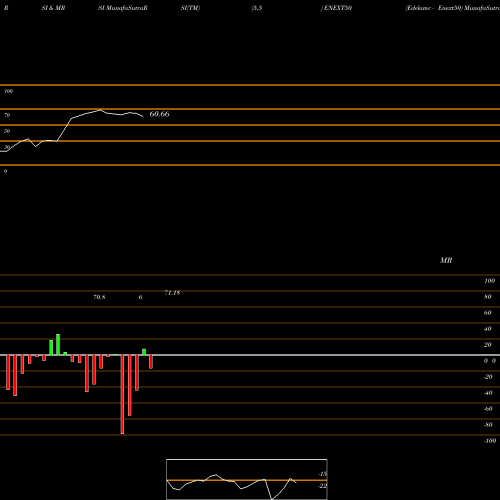Click the 100 label on MR right axis
500x500 pixels.
[489, 281]
